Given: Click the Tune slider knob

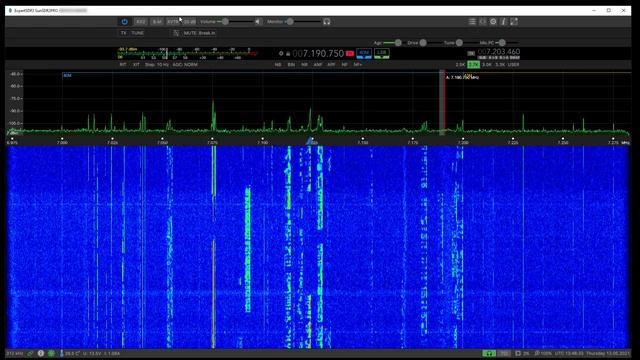Looking at the screenshot, I should (x=459, y=42).
